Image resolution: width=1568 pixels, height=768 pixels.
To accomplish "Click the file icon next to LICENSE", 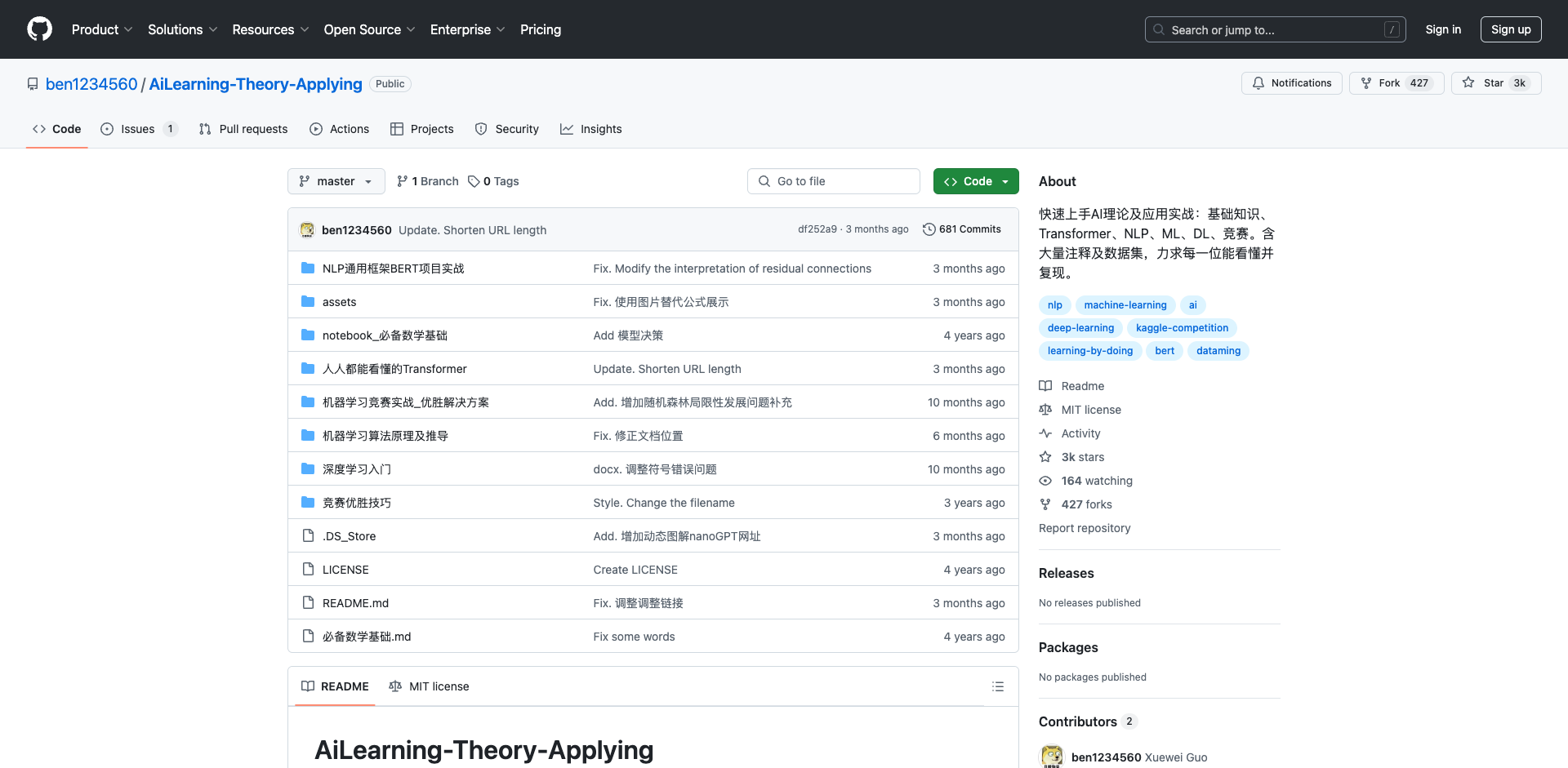I will [x=308, y=569].
